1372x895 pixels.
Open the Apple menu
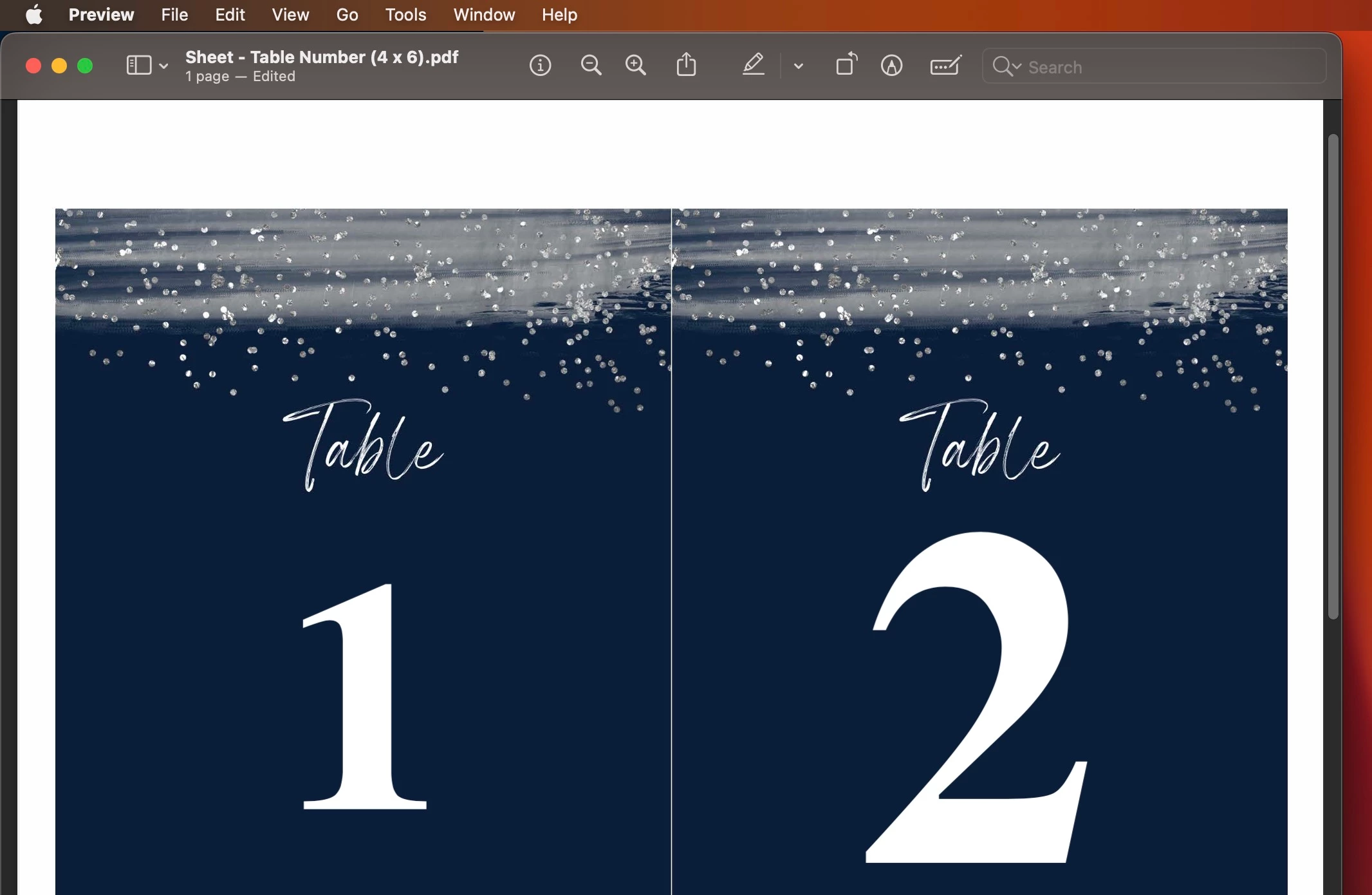34,14
